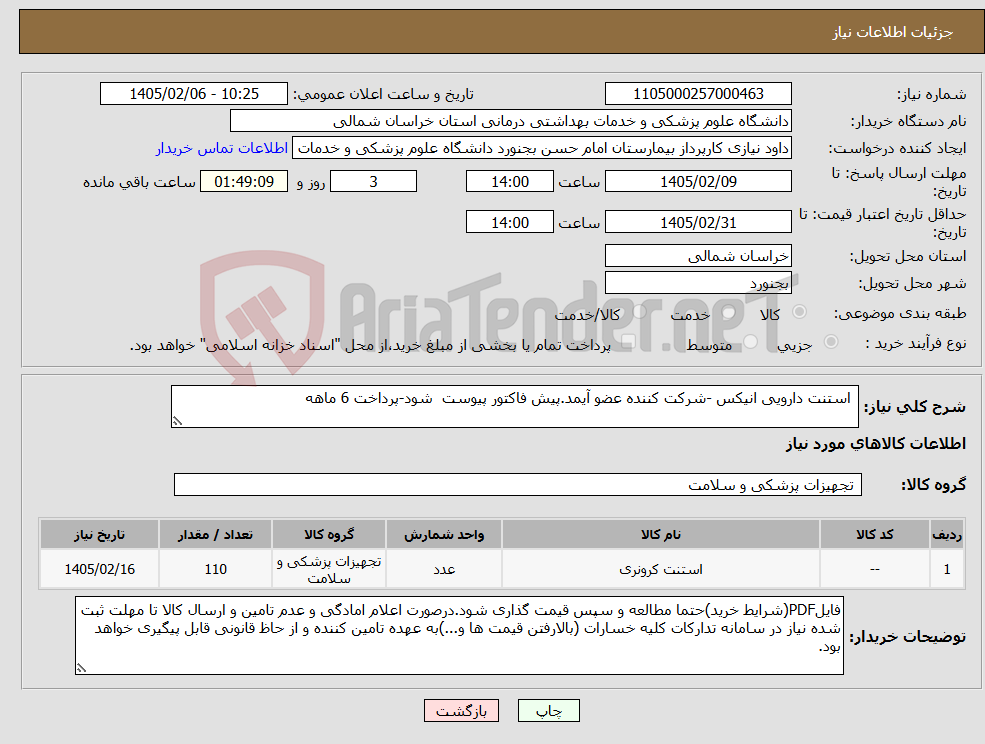Click the resize grip of the description textarea
Image resolution: width=985 pixels, height=744 pixels.
coord(177,422)
